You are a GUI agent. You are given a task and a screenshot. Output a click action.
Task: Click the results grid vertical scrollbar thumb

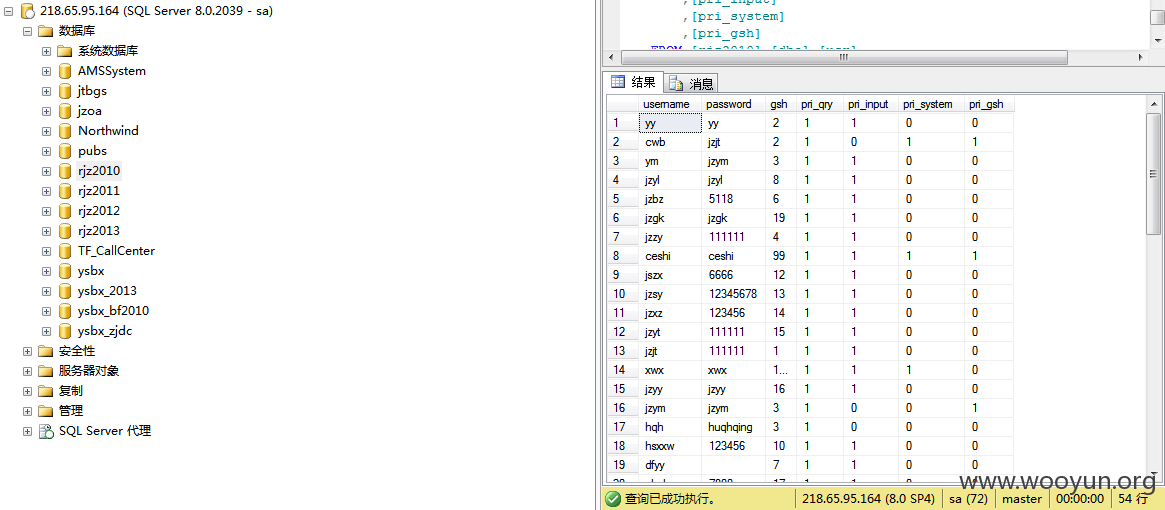pyautogui.click(x=1153, y=173)
